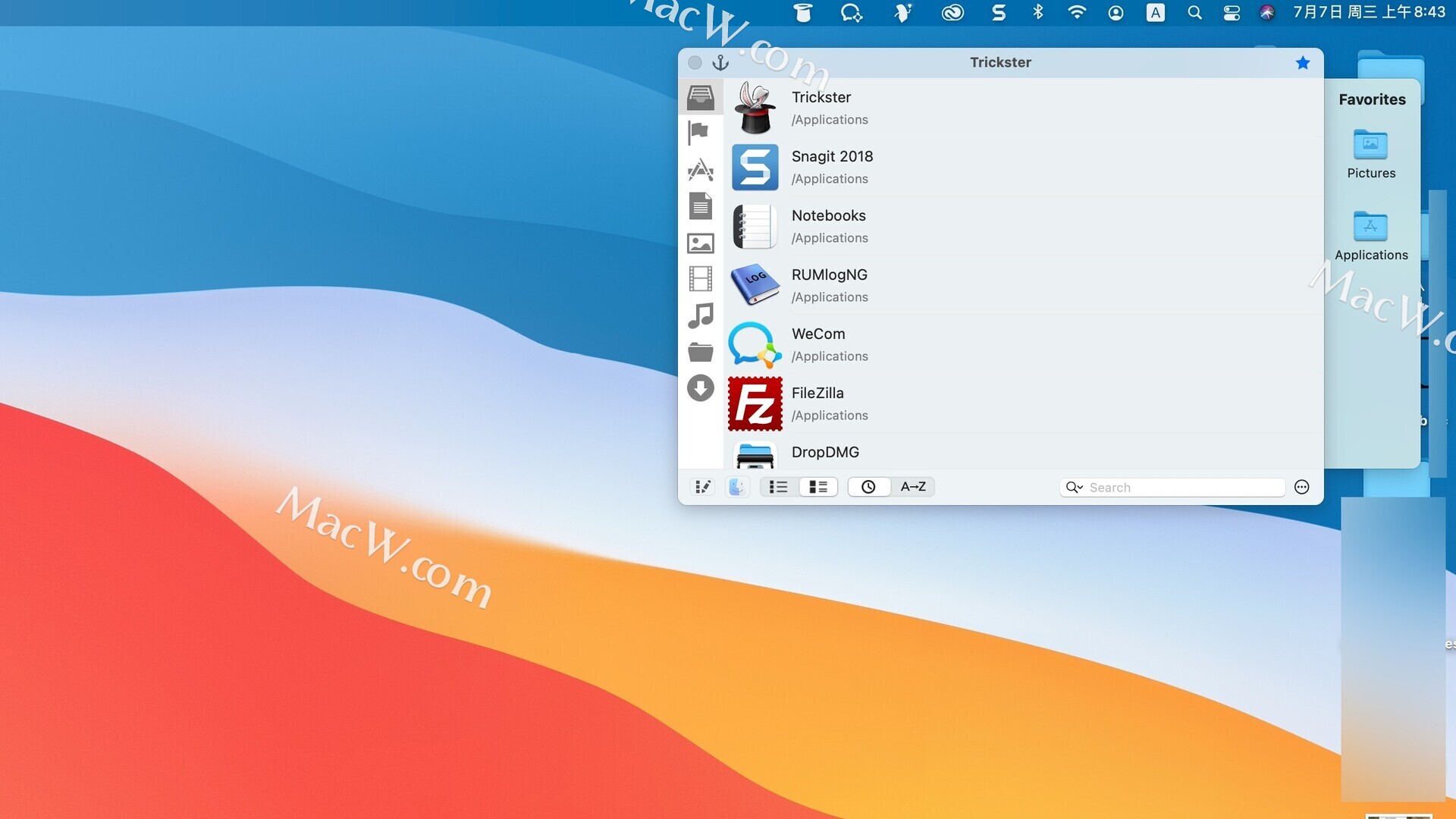Click the date and time in menu bar
The height and width of the screenshot is (819, 1456).
pos(1369,12)
